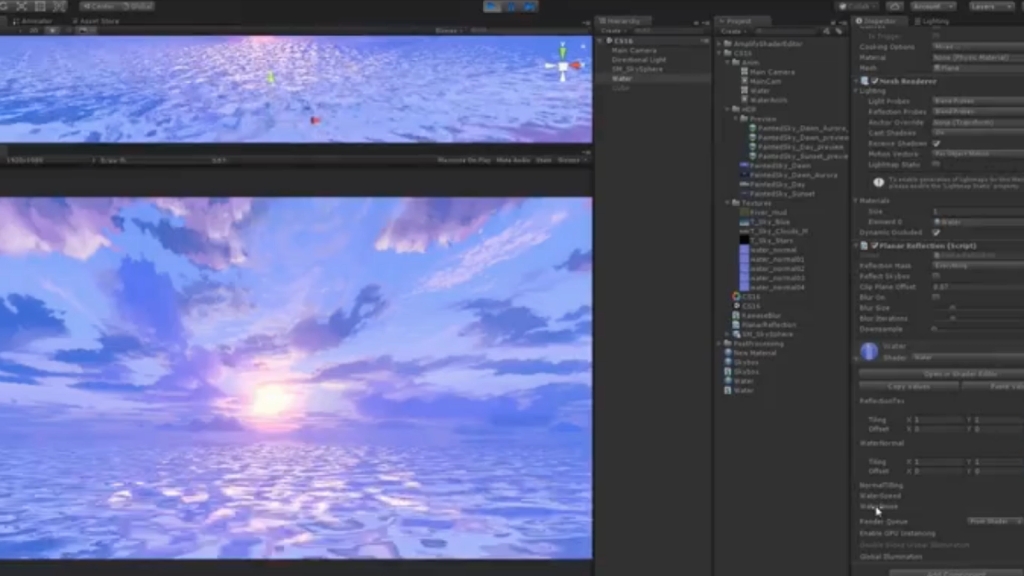Select the Water object in the Hierarchy
The width and height of the screenshot is (1024, 576).
coord(622,78)
